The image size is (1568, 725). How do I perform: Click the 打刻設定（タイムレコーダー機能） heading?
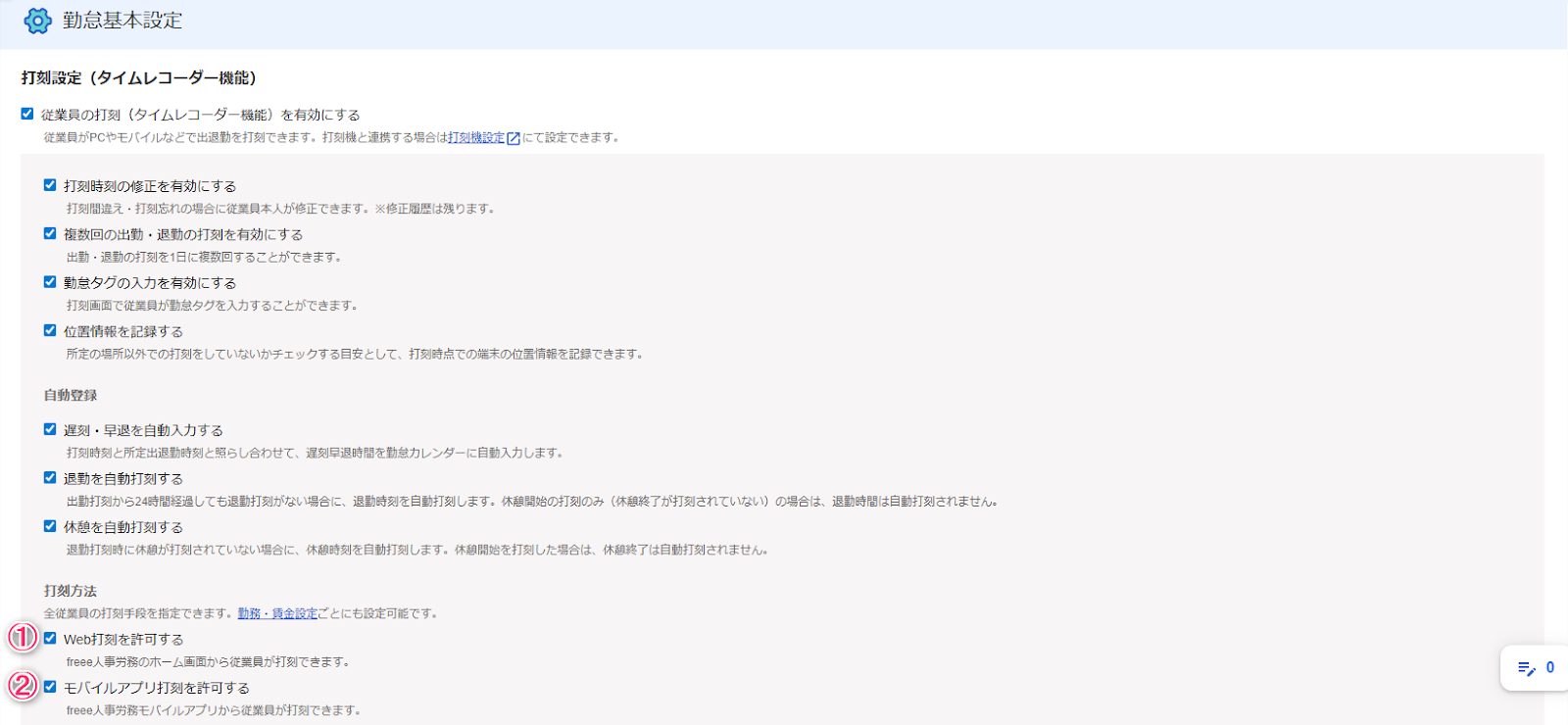(139, 77)
